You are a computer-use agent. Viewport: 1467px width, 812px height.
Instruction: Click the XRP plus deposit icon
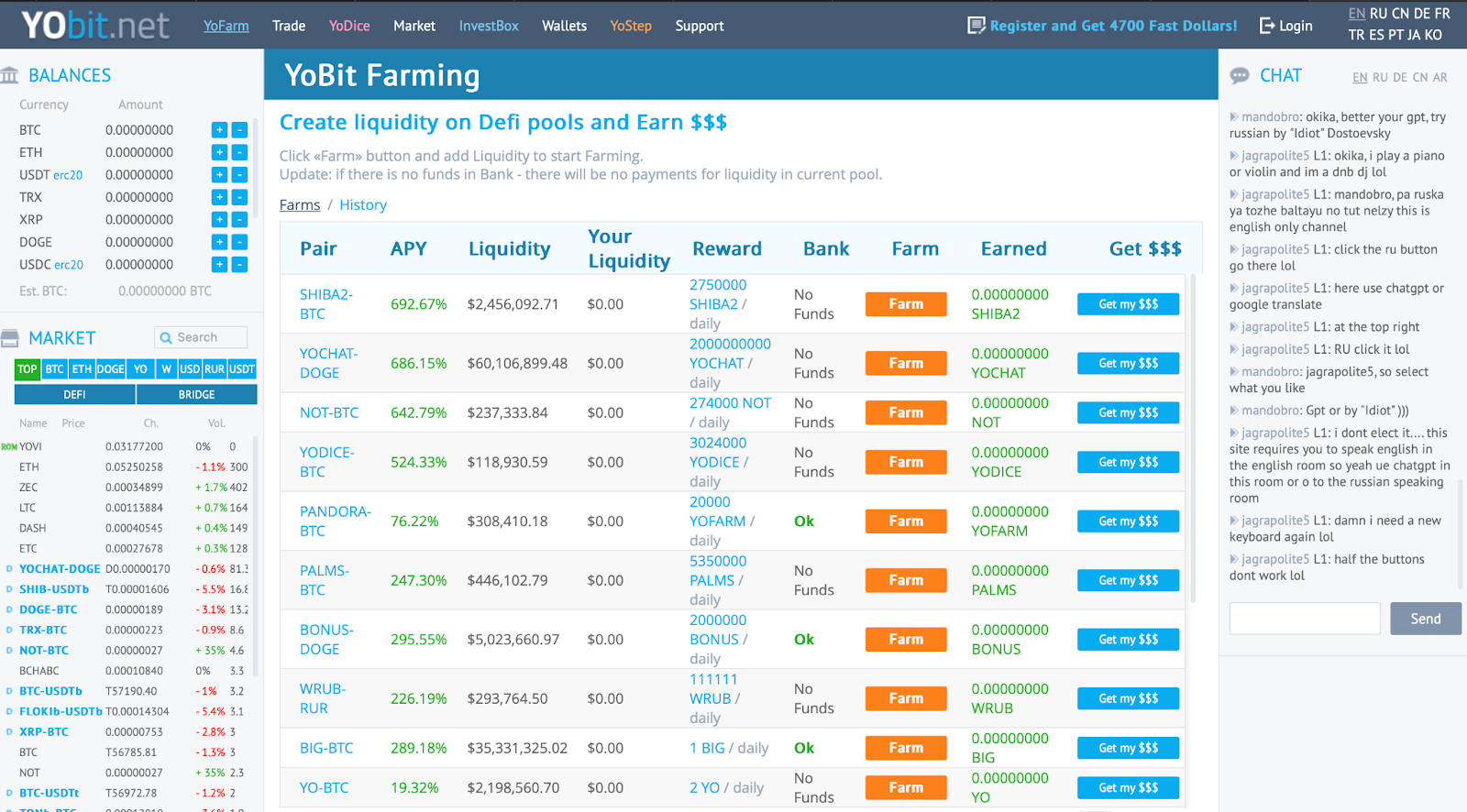pos(219,220)
